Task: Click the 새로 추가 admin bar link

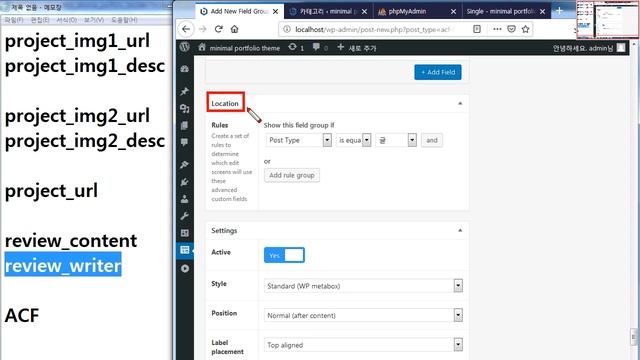Action: (362, 48)
